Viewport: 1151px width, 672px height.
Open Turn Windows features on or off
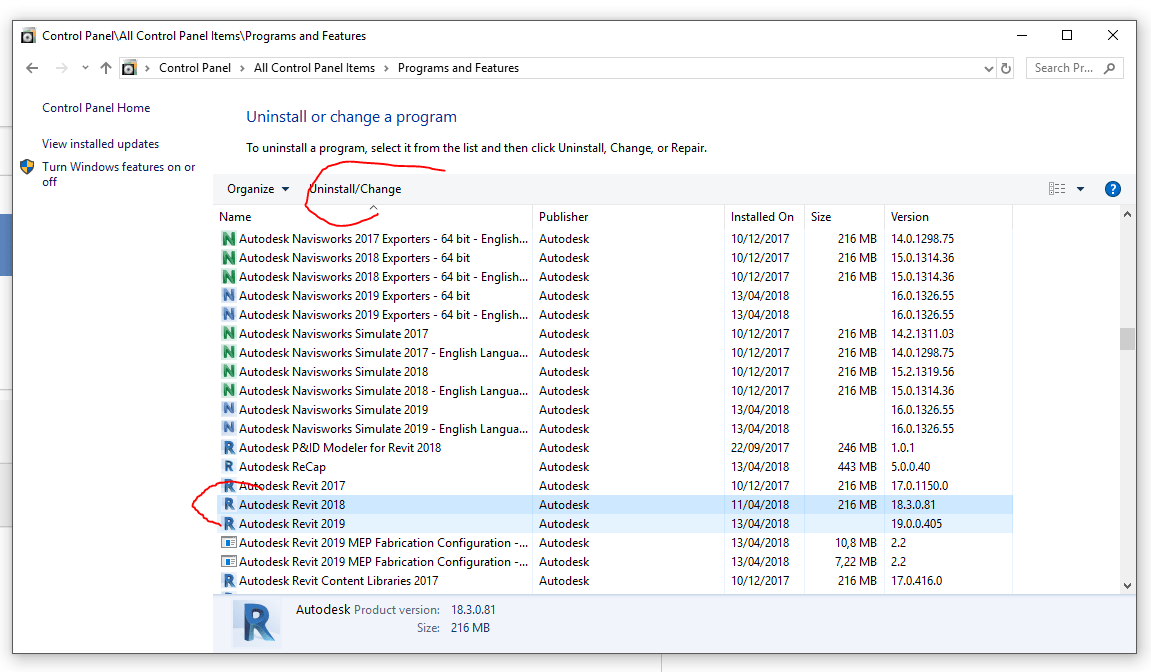[x=119, y=174]
